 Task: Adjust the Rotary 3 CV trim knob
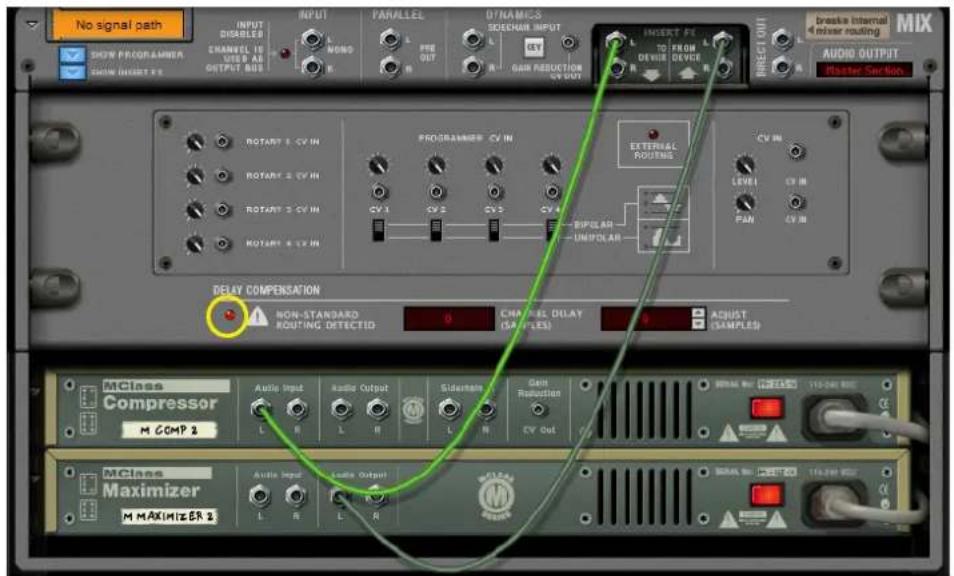(x=195, y=210)
